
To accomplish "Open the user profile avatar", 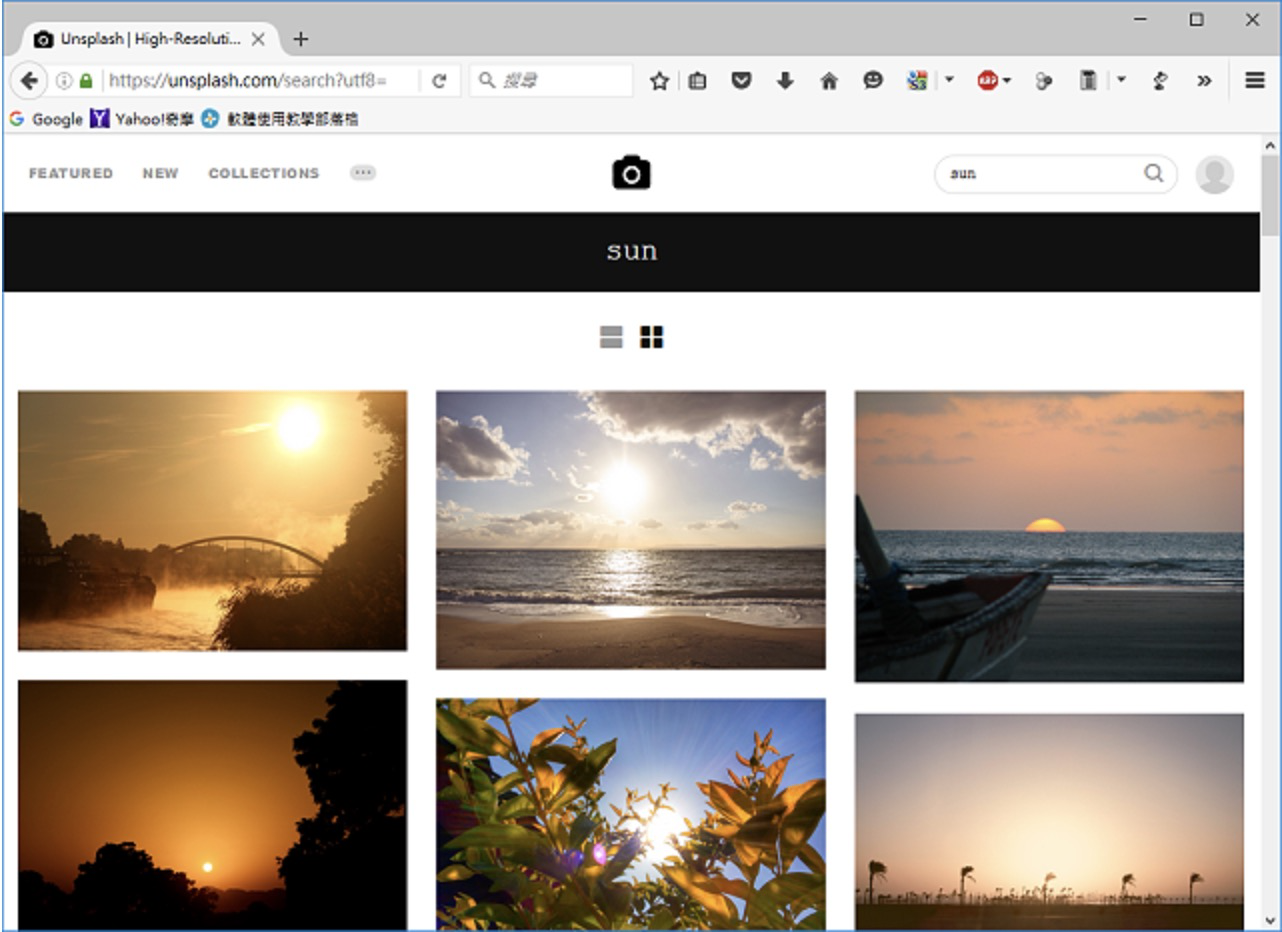I will tap(1215, 174).
